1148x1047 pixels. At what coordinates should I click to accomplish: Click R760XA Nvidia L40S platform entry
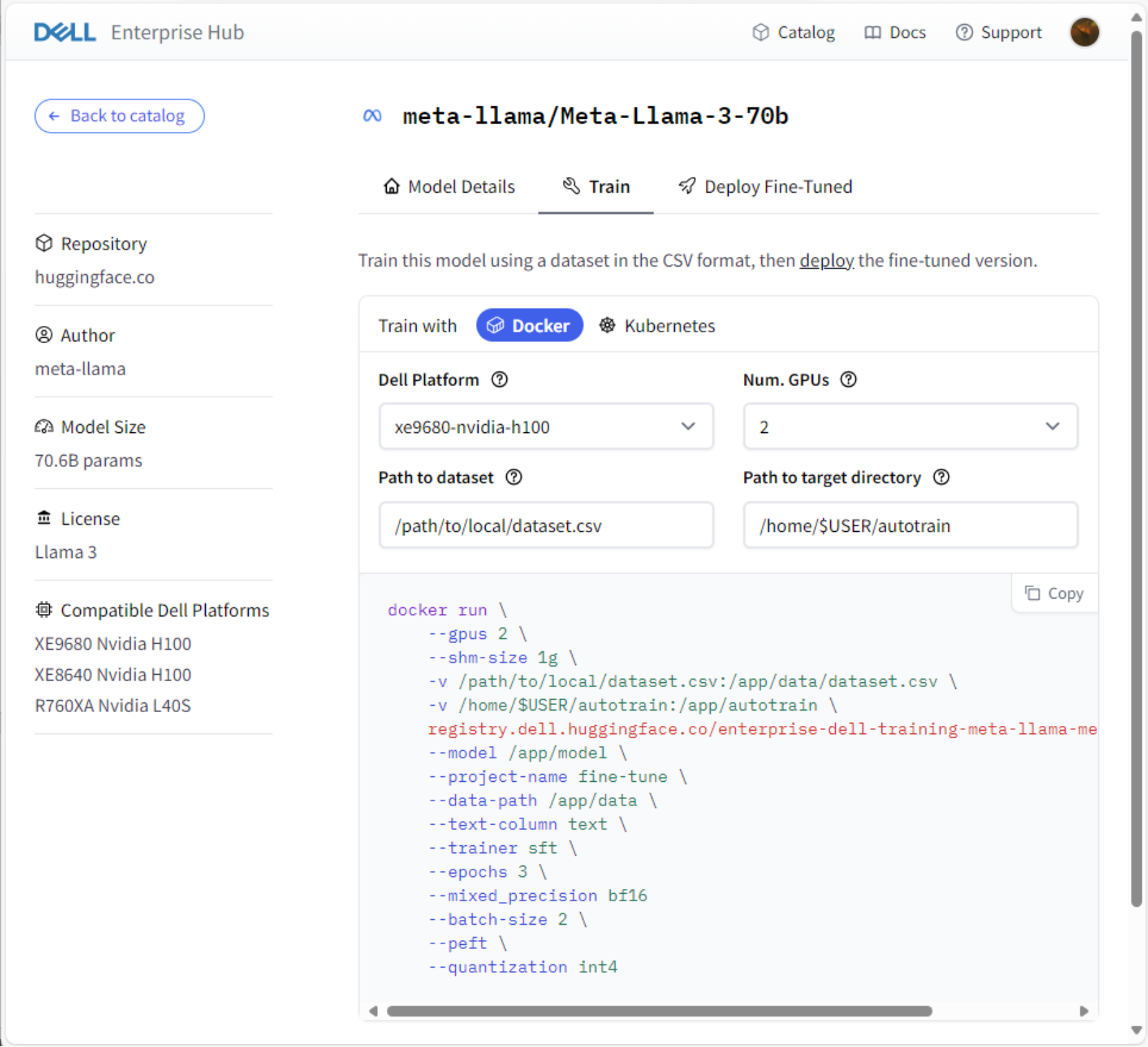pyautogui.click(x=113, y=706)
